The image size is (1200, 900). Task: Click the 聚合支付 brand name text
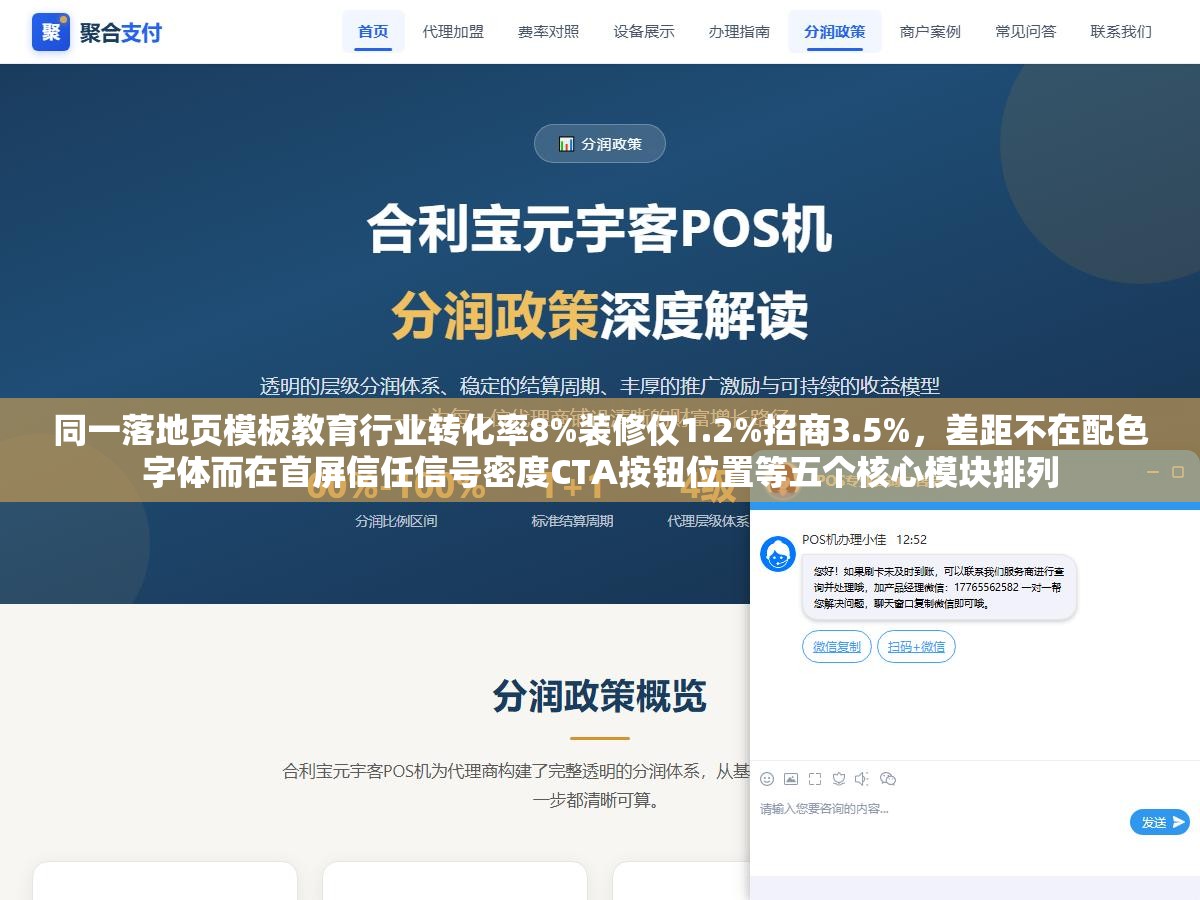pos(120,32)
